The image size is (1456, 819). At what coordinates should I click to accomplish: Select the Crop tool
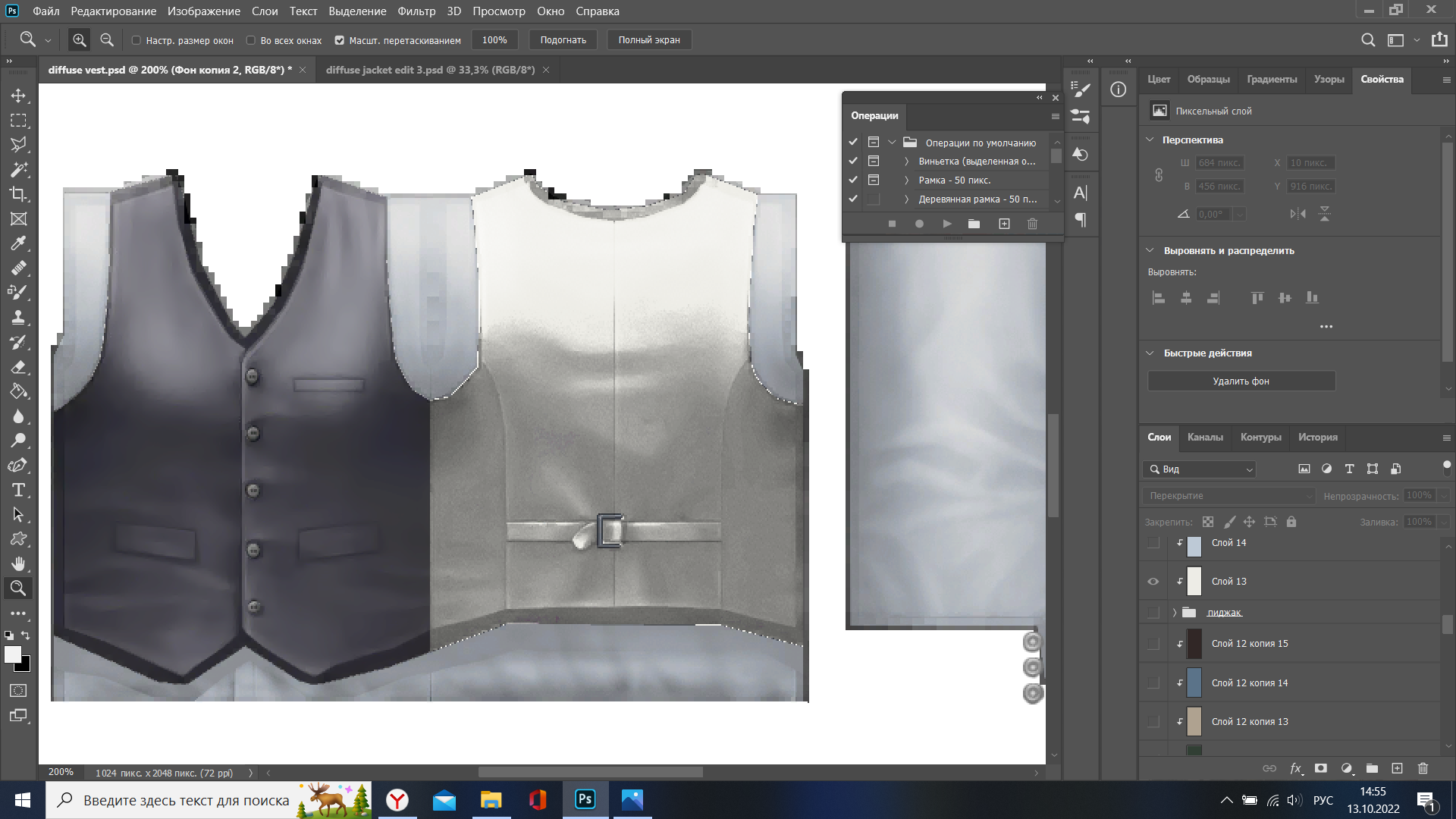(x=18, y=194)
